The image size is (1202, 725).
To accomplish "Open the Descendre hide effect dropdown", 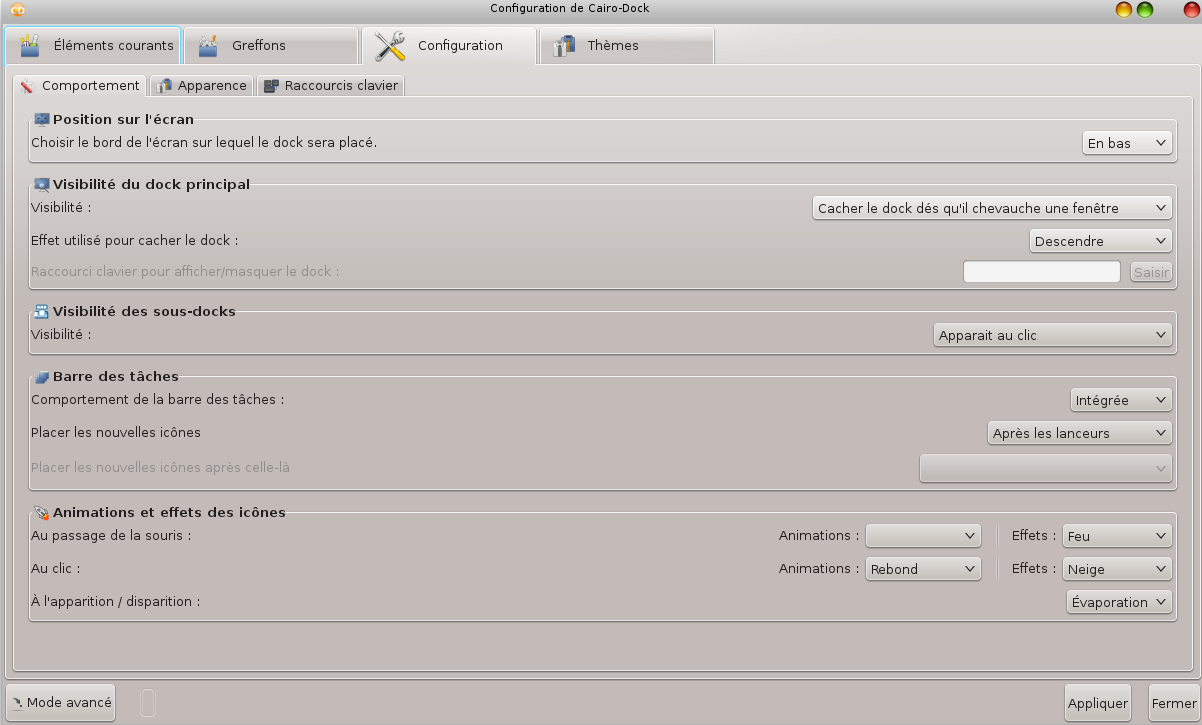I will click(x=1100, y=241).
